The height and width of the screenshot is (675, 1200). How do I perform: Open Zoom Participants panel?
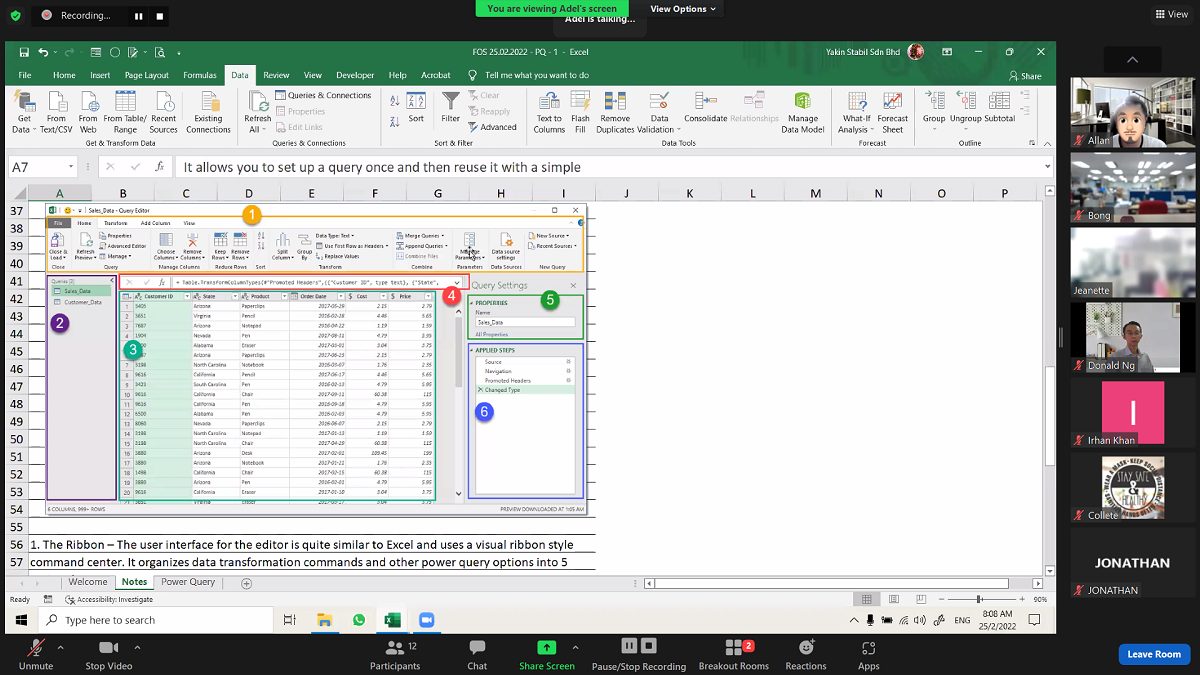pyautogui.click(x=395, y=654)
